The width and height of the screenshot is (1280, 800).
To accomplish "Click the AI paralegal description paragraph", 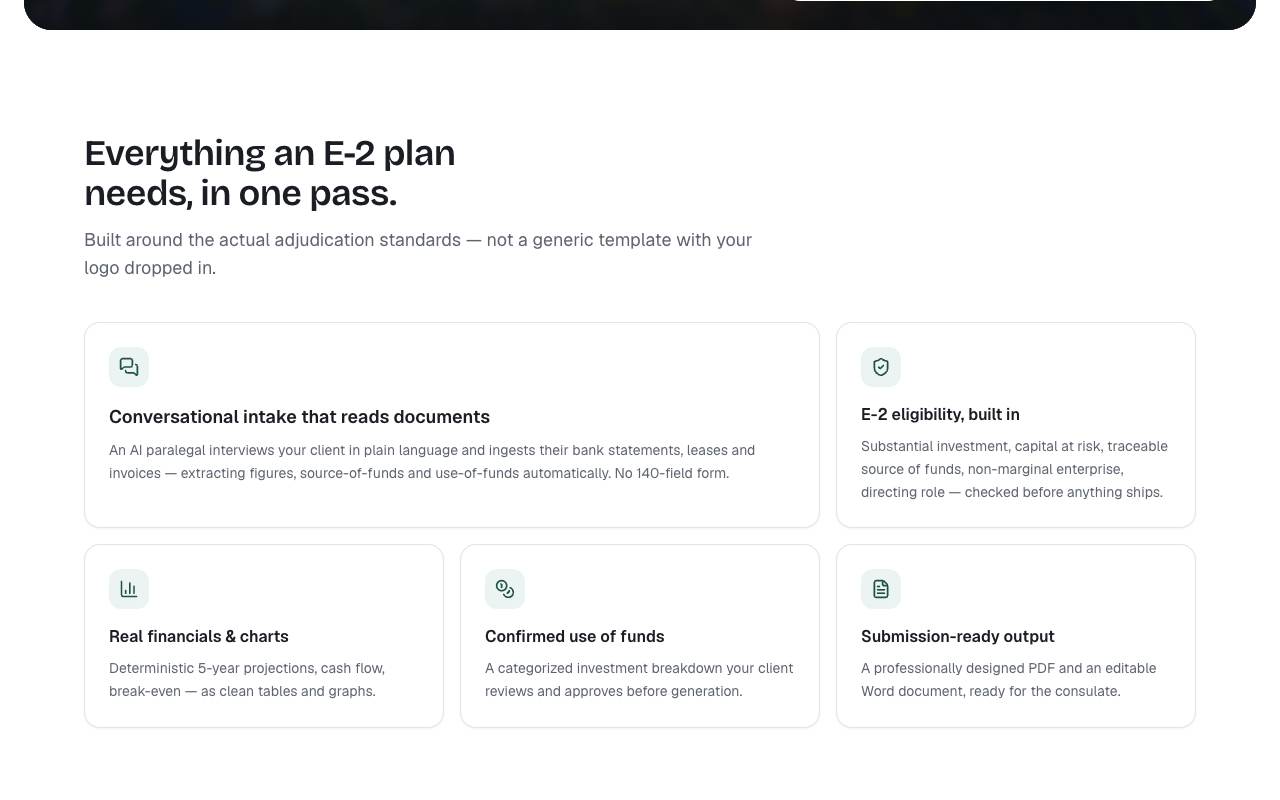I will (432, 462).
